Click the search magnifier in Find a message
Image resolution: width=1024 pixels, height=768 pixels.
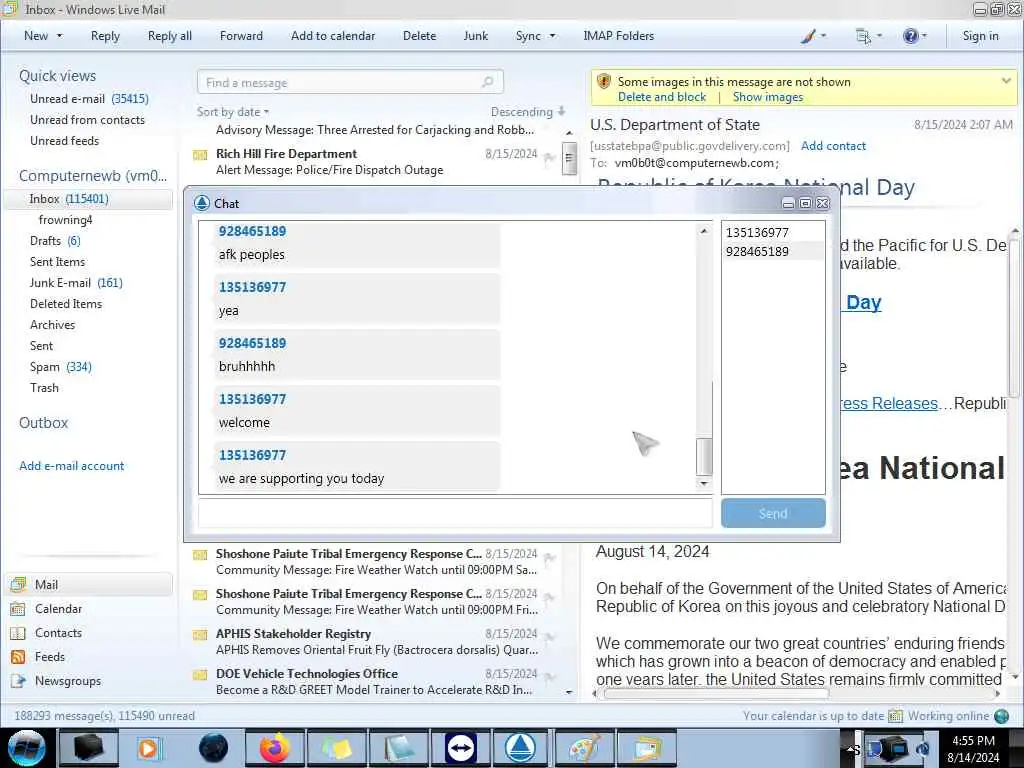(487, 82)
